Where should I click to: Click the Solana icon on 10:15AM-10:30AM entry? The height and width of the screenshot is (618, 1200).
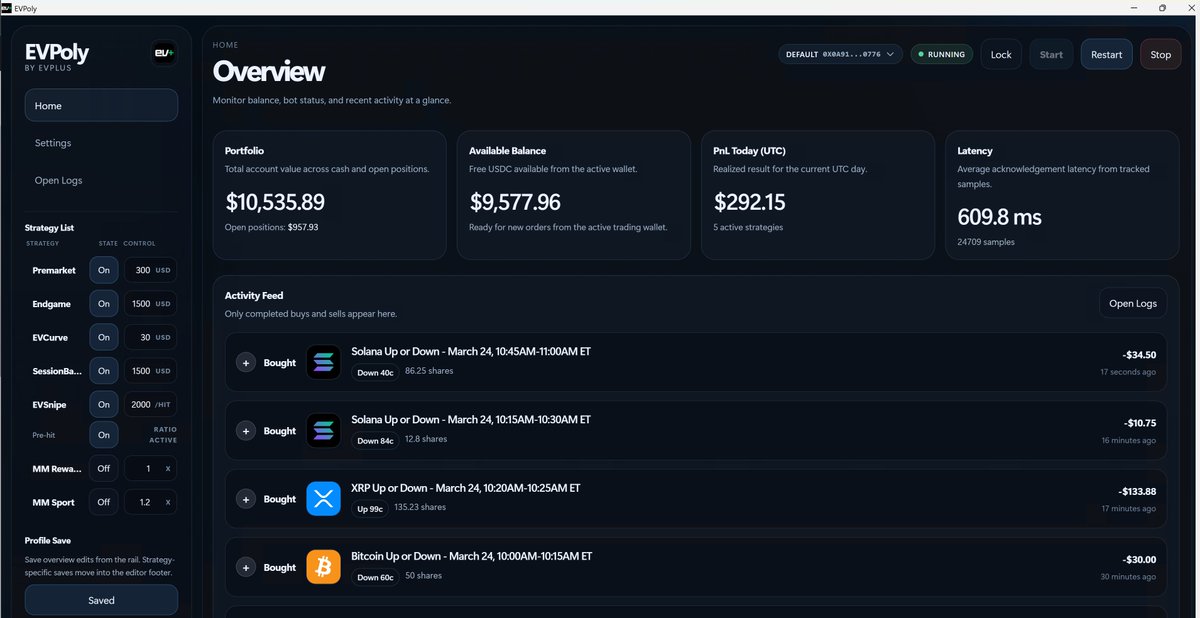pyautogui.click(x=324, y=431)
